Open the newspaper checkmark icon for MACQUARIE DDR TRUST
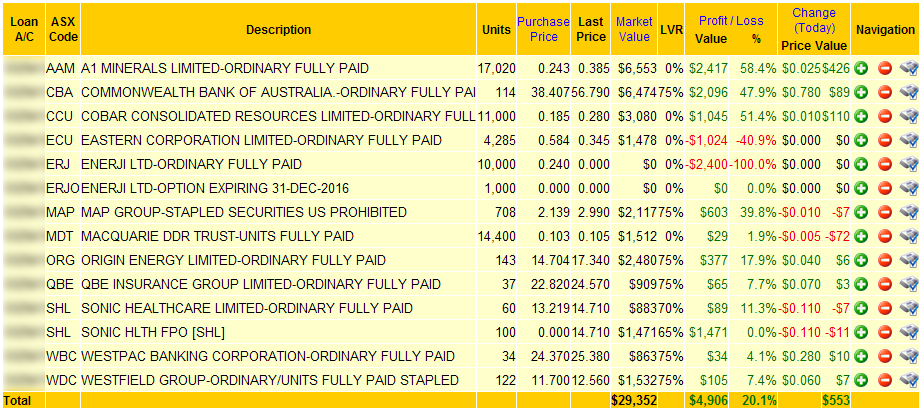 click(908, 236)
